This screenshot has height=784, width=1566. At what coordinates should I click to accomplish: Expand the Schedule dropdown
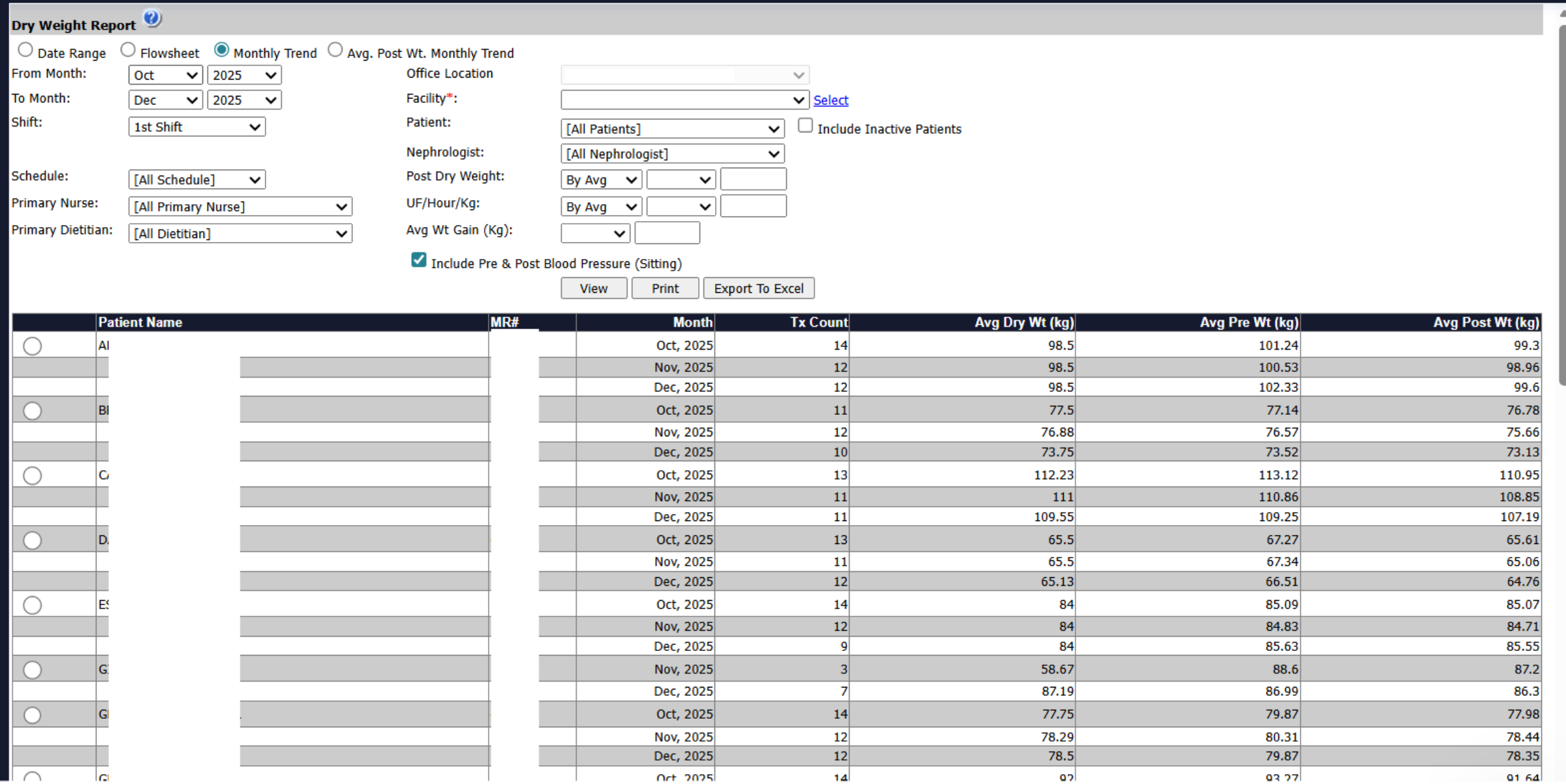click(197, 179)
